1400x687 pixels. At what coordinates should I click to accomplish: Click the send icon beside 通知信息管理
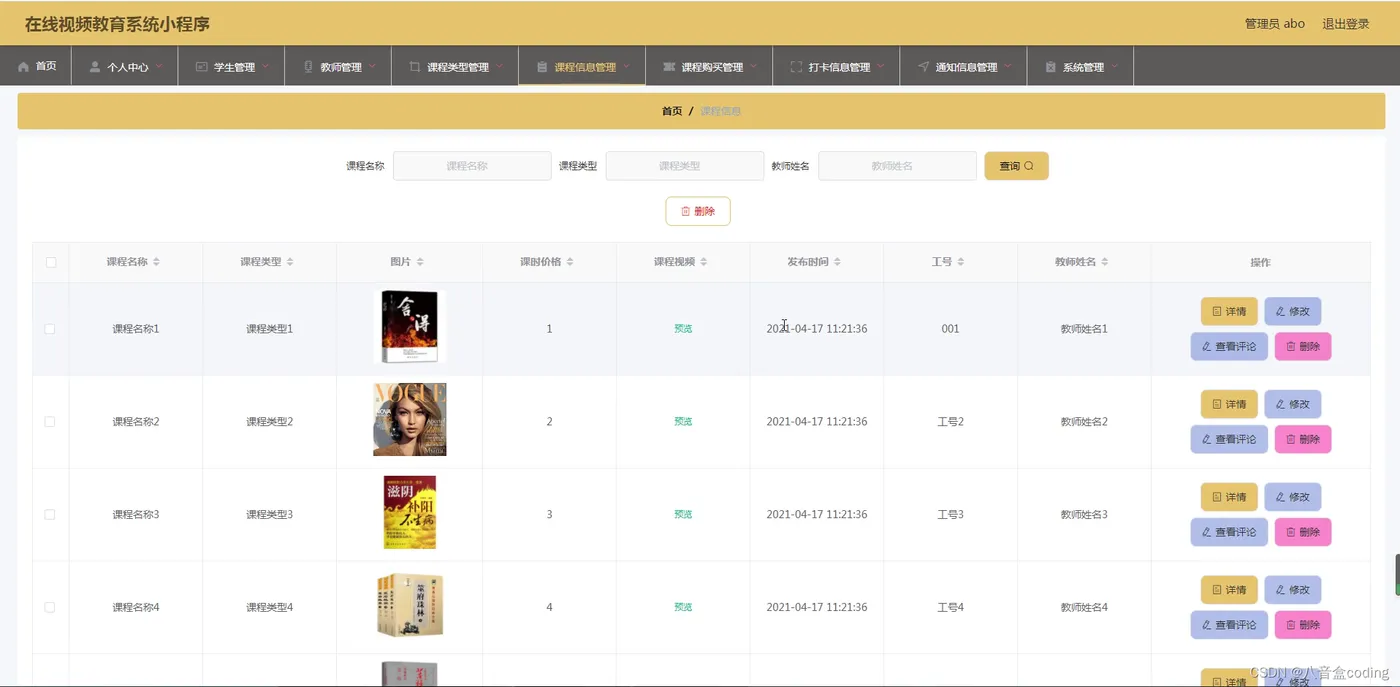[923, 67]
